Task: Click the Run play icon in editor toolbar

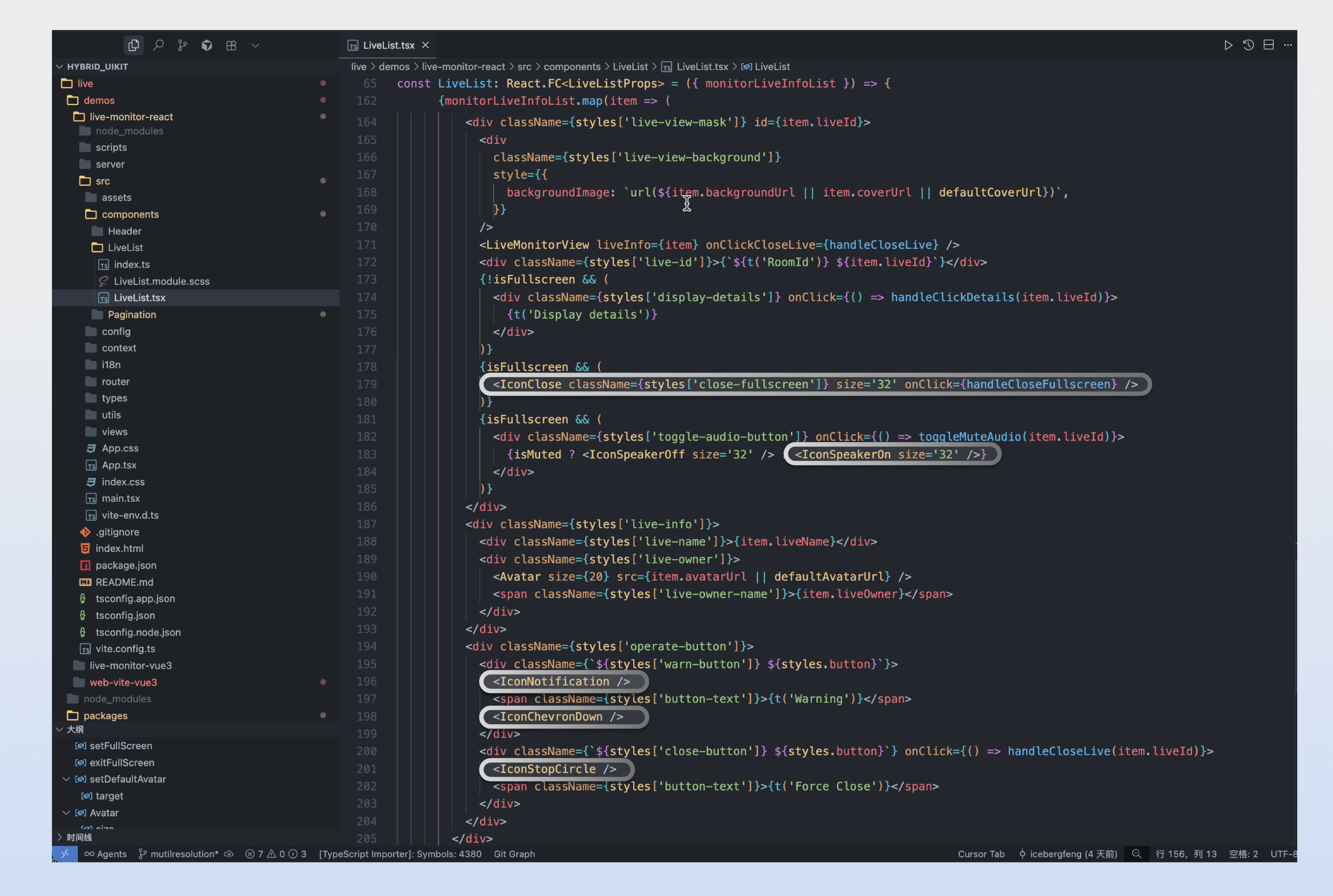Action: pos(1228,45)
